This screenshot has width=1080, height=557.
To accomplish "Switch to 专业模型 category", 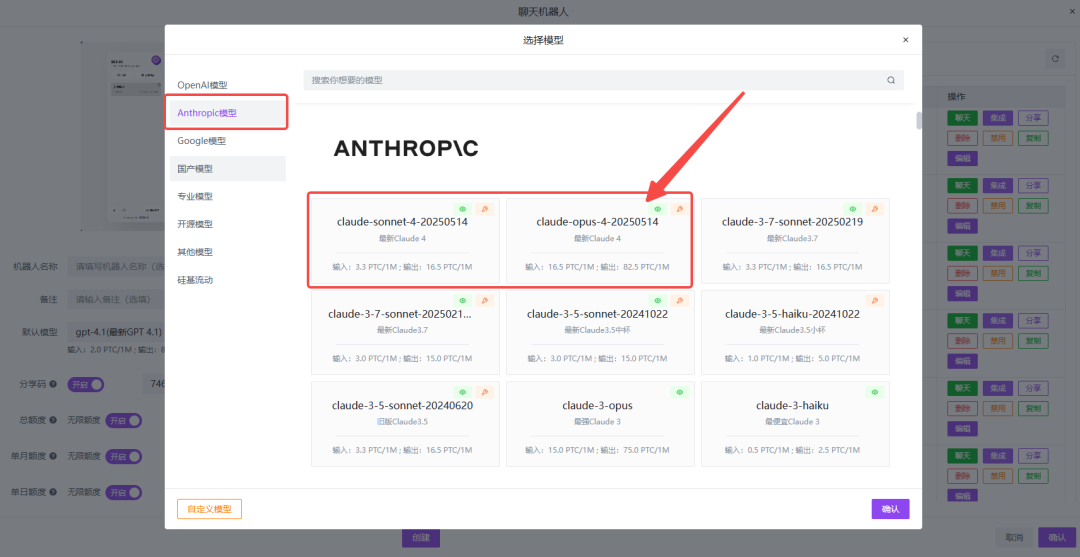I will click(228, 196).
